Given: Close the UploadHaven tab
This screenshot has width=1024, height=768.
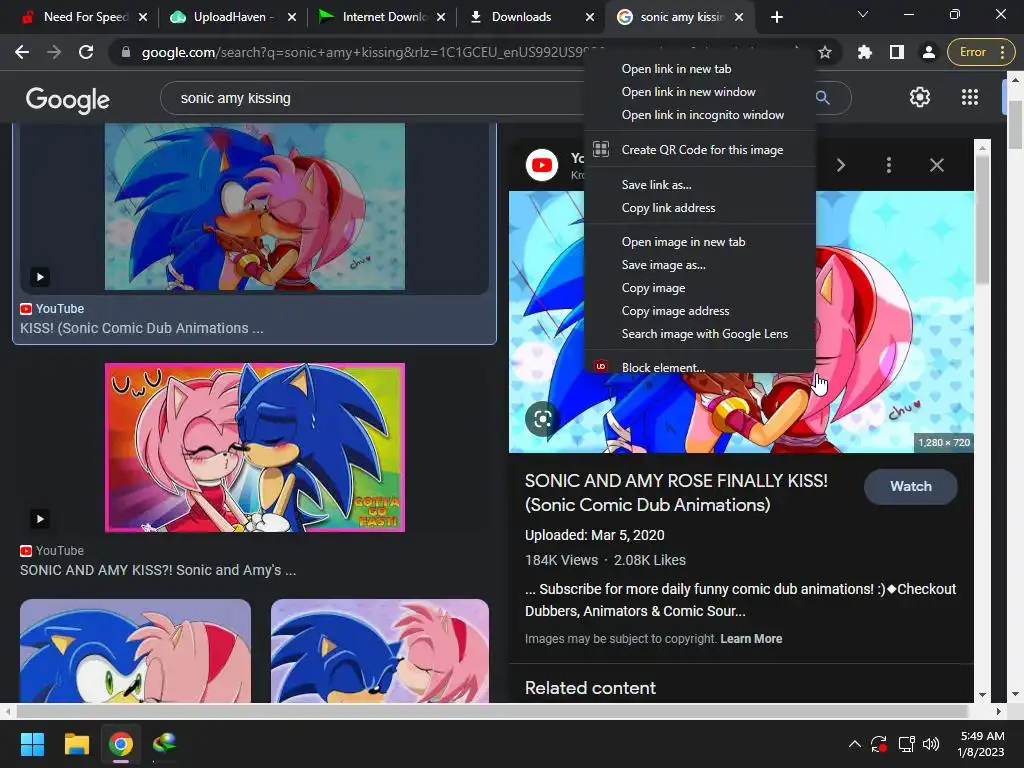Looking at the screenshot, I should tap(292, 17).
